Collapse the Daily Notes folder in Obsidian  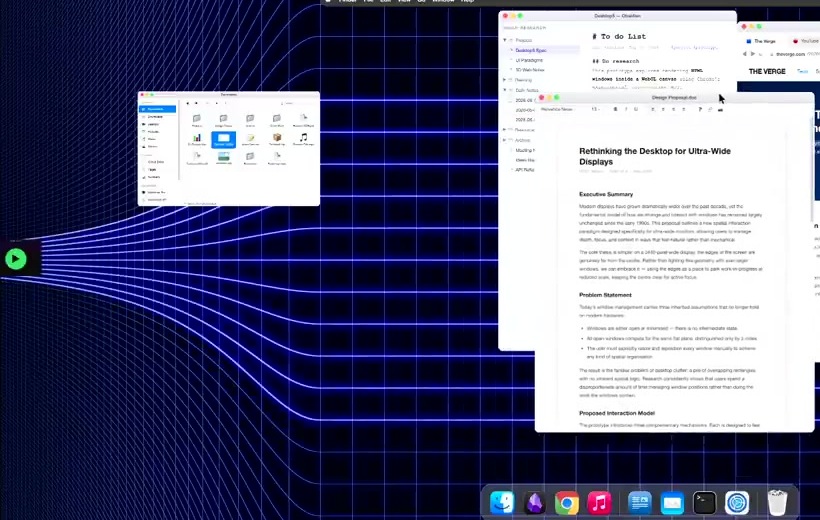505,90
